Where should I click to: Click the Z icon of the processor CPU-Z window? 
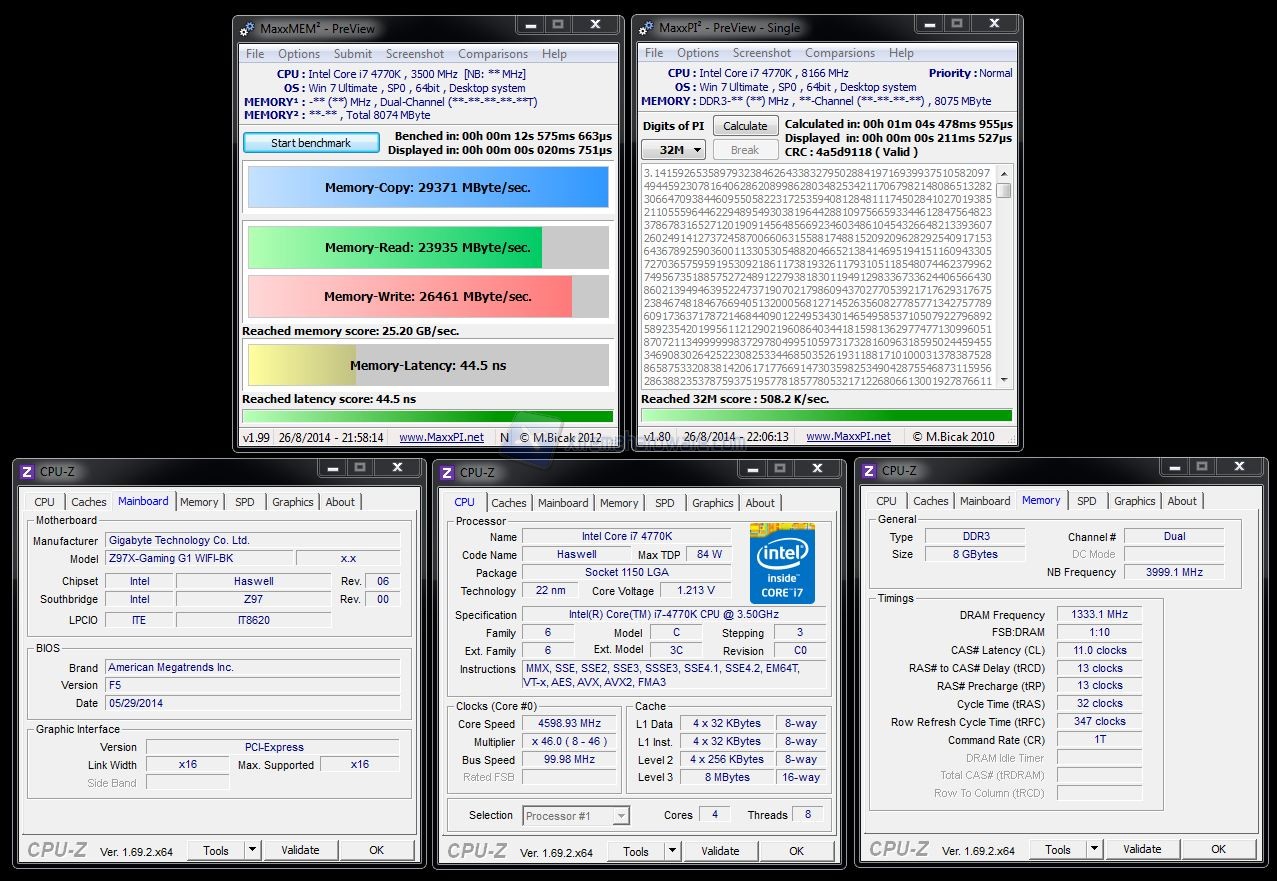point(447,472)
